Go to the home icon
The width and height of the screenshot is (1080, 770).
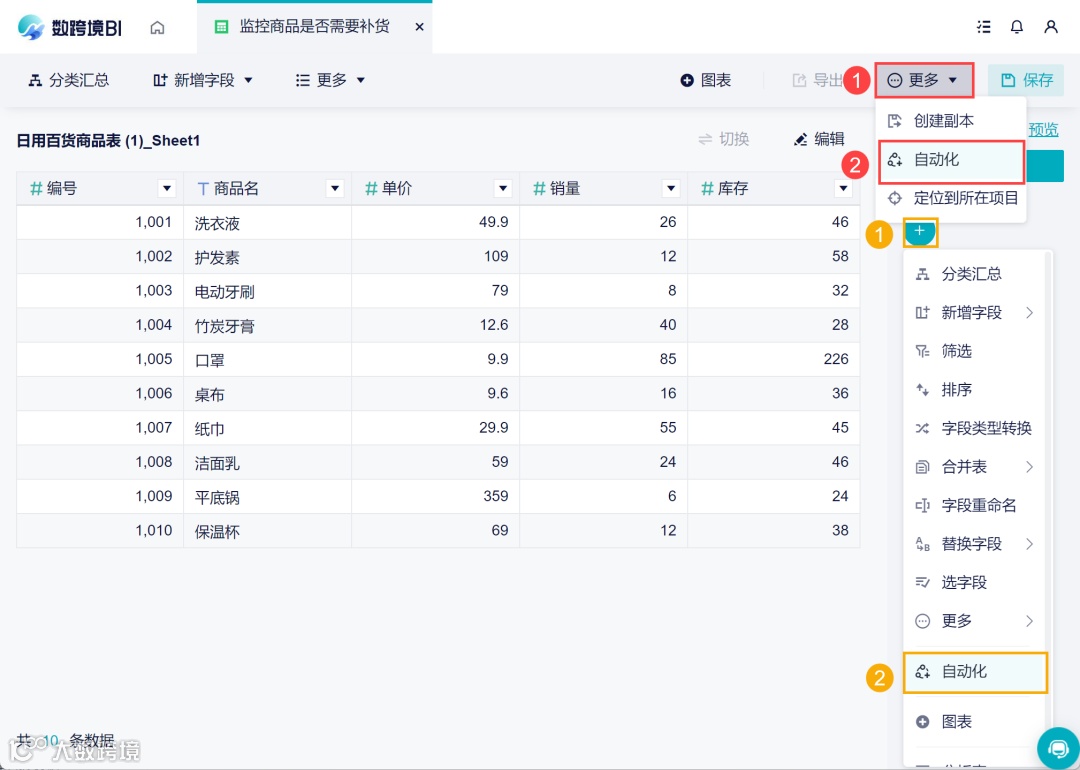point(157,28)
